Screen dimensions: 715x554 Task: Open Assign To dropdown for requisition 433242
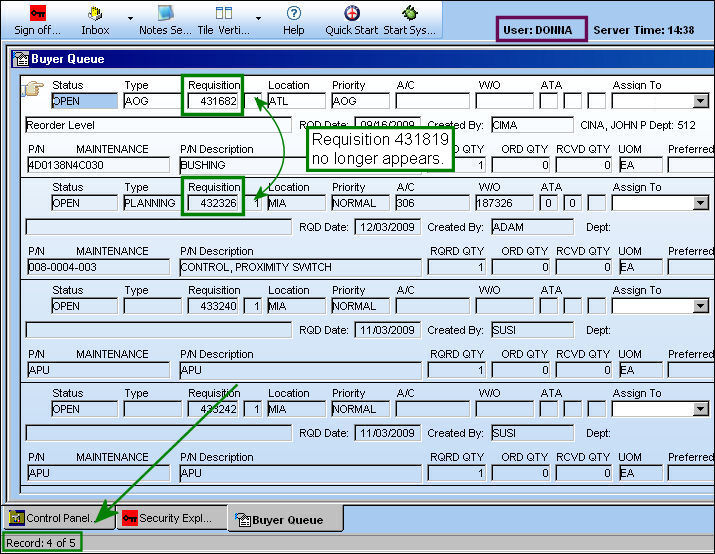click(x=700, y=409)
